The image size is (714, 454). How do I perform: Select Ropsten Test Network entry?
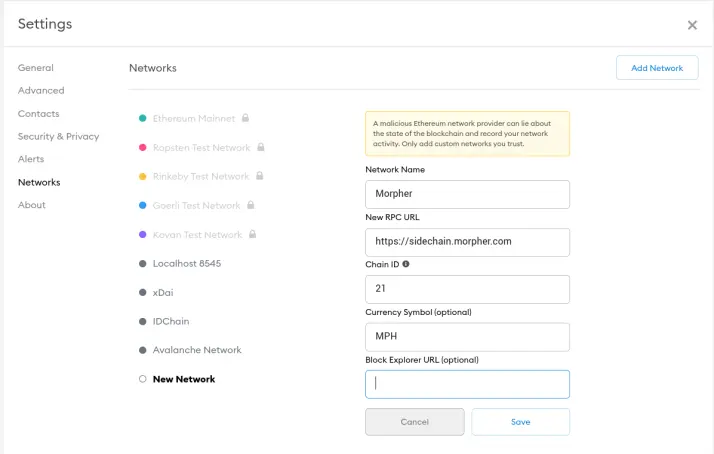tap(202, 148)
